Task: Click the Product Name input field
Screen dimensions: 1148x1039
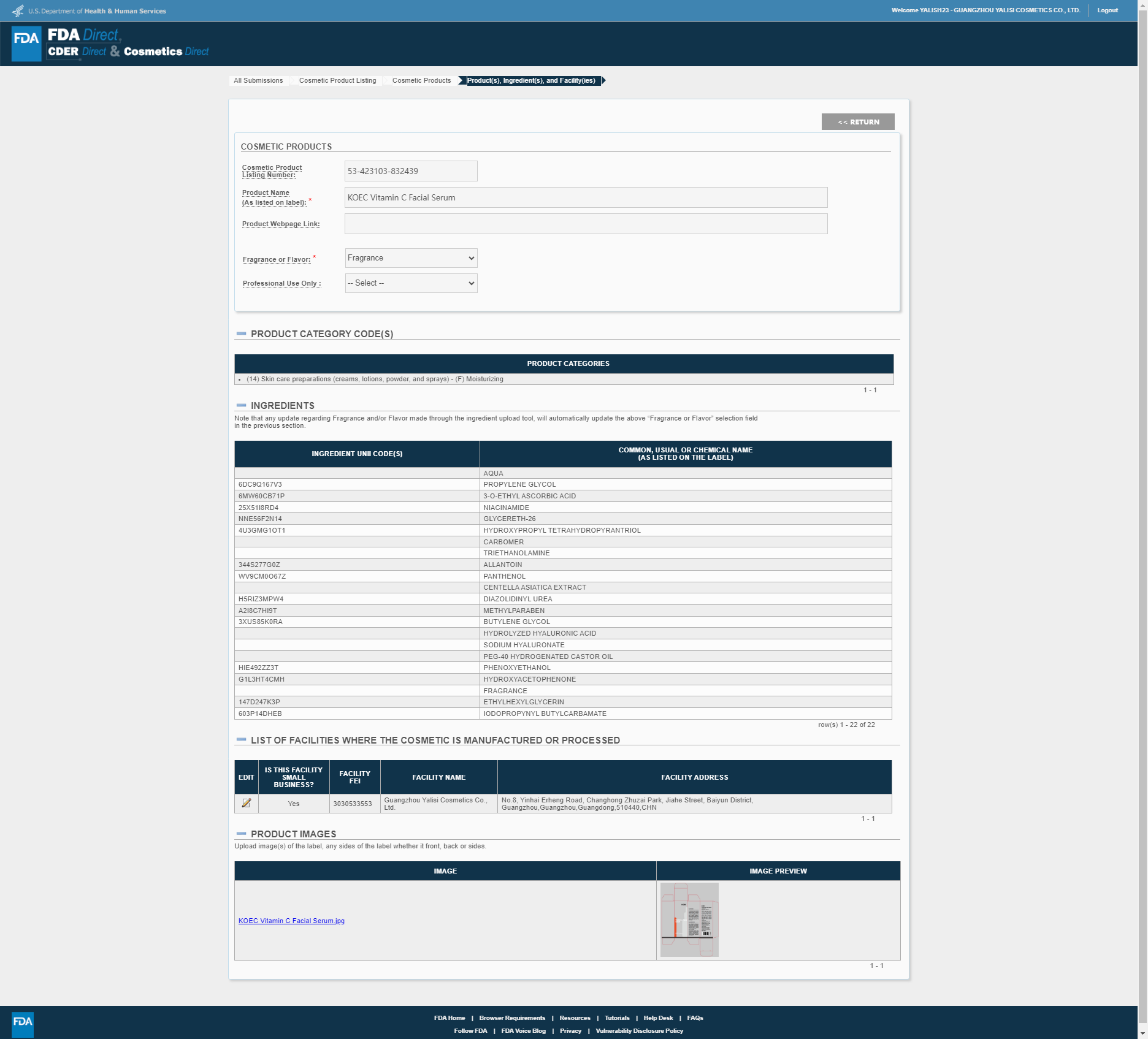Action: coord(586,197)
